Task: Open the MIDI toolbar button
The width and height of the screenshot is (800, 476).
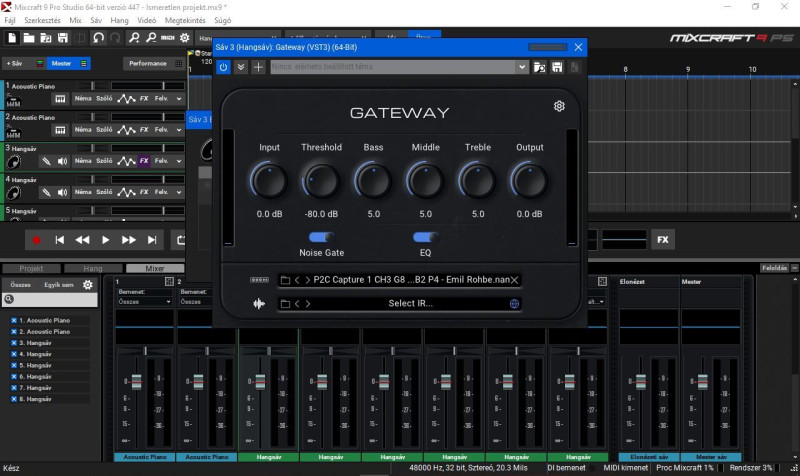Action: [x=168, y=37]
